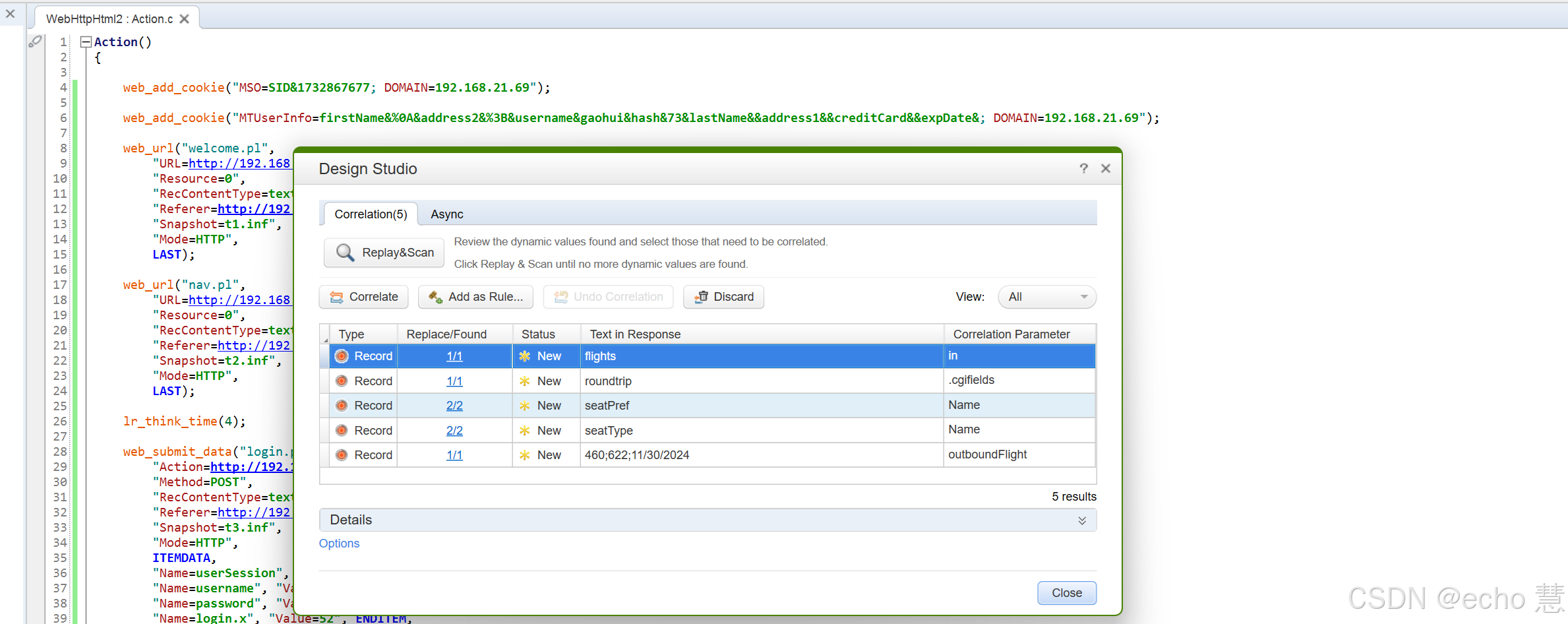This screenshot has height=624, width=1568.
Task: Expand the Details section chevron
Action: tap(1082, 520)
